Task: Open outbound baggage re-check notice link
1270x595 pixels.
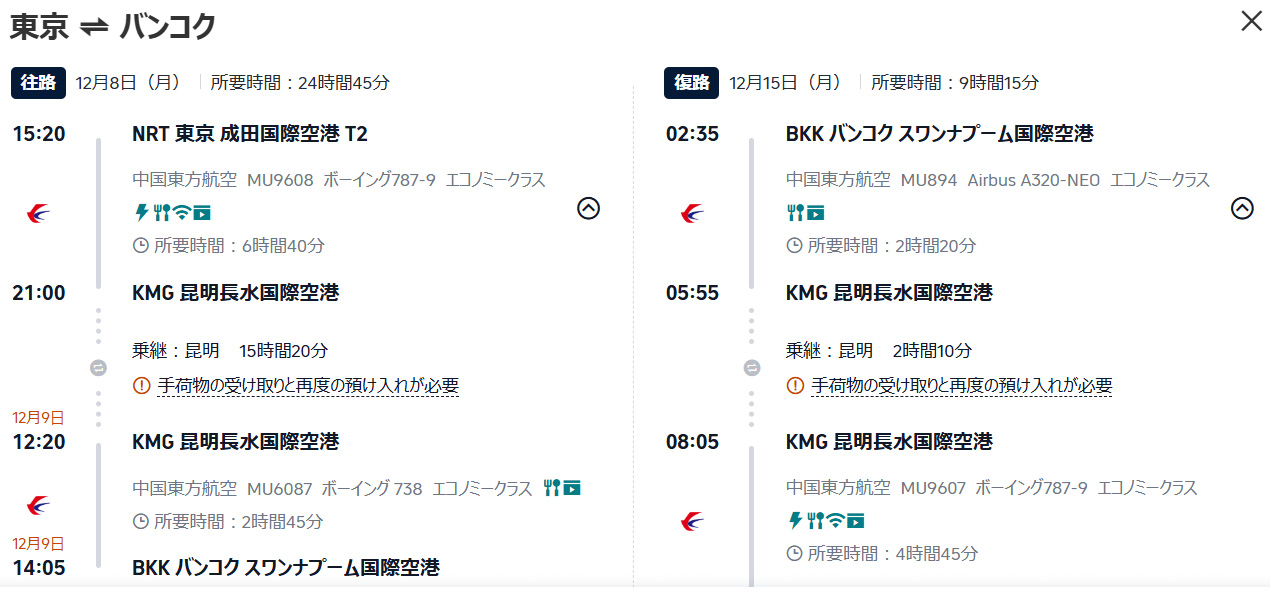Action: tap(308, 385)
